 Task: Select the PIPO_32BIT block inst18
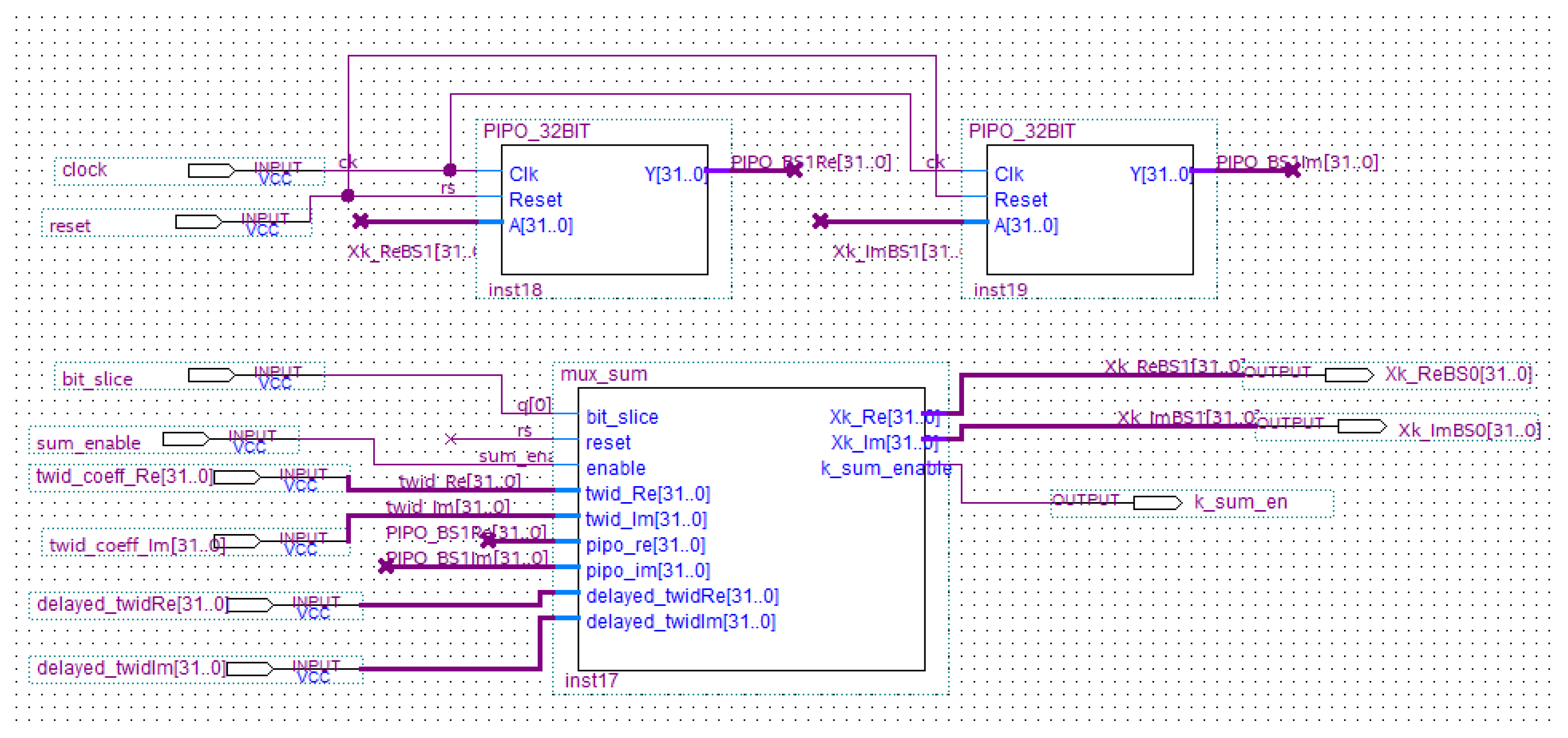tap(604, 210)
